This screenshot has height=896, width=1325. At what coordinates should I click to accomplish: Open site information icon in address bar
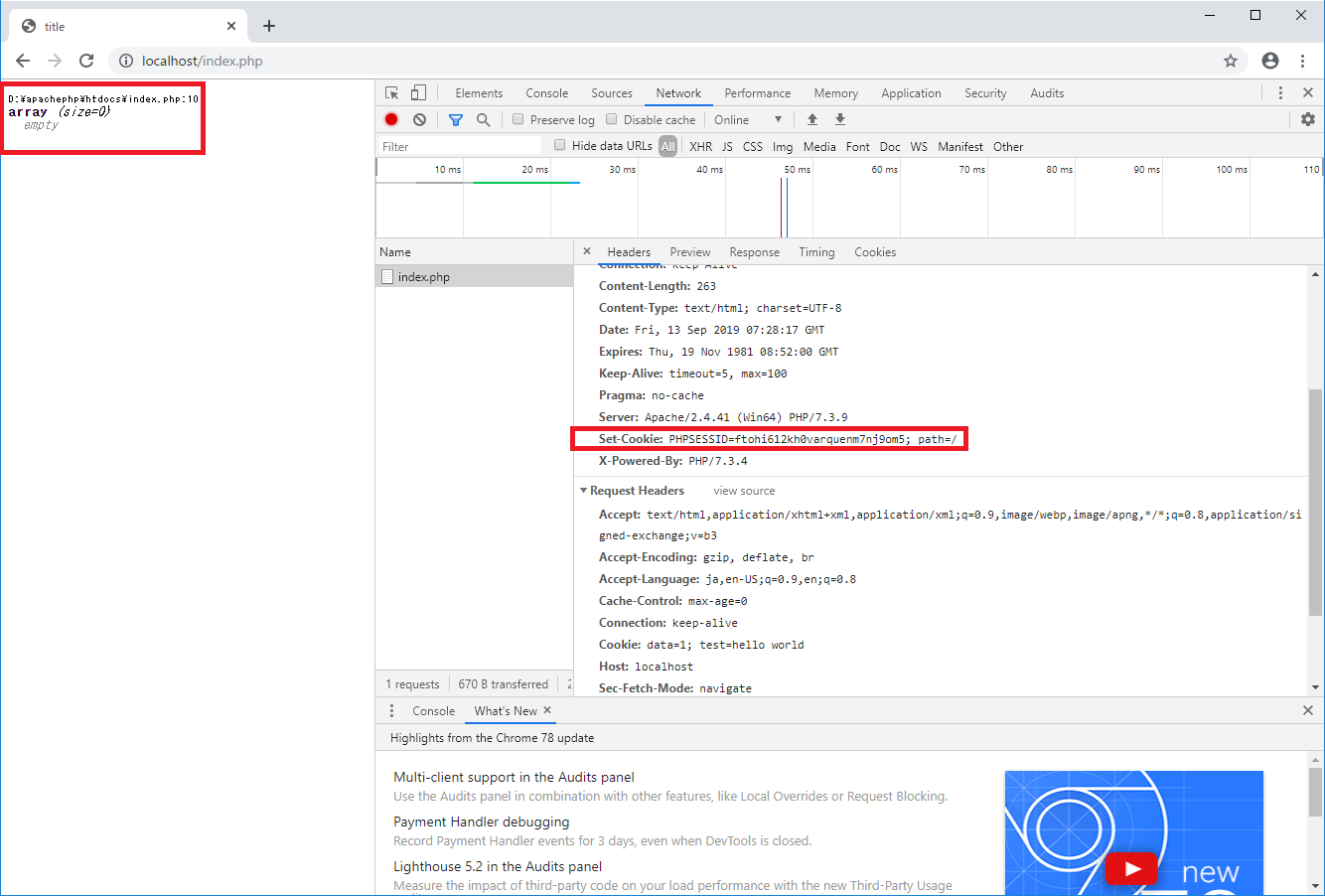[126, 61]
